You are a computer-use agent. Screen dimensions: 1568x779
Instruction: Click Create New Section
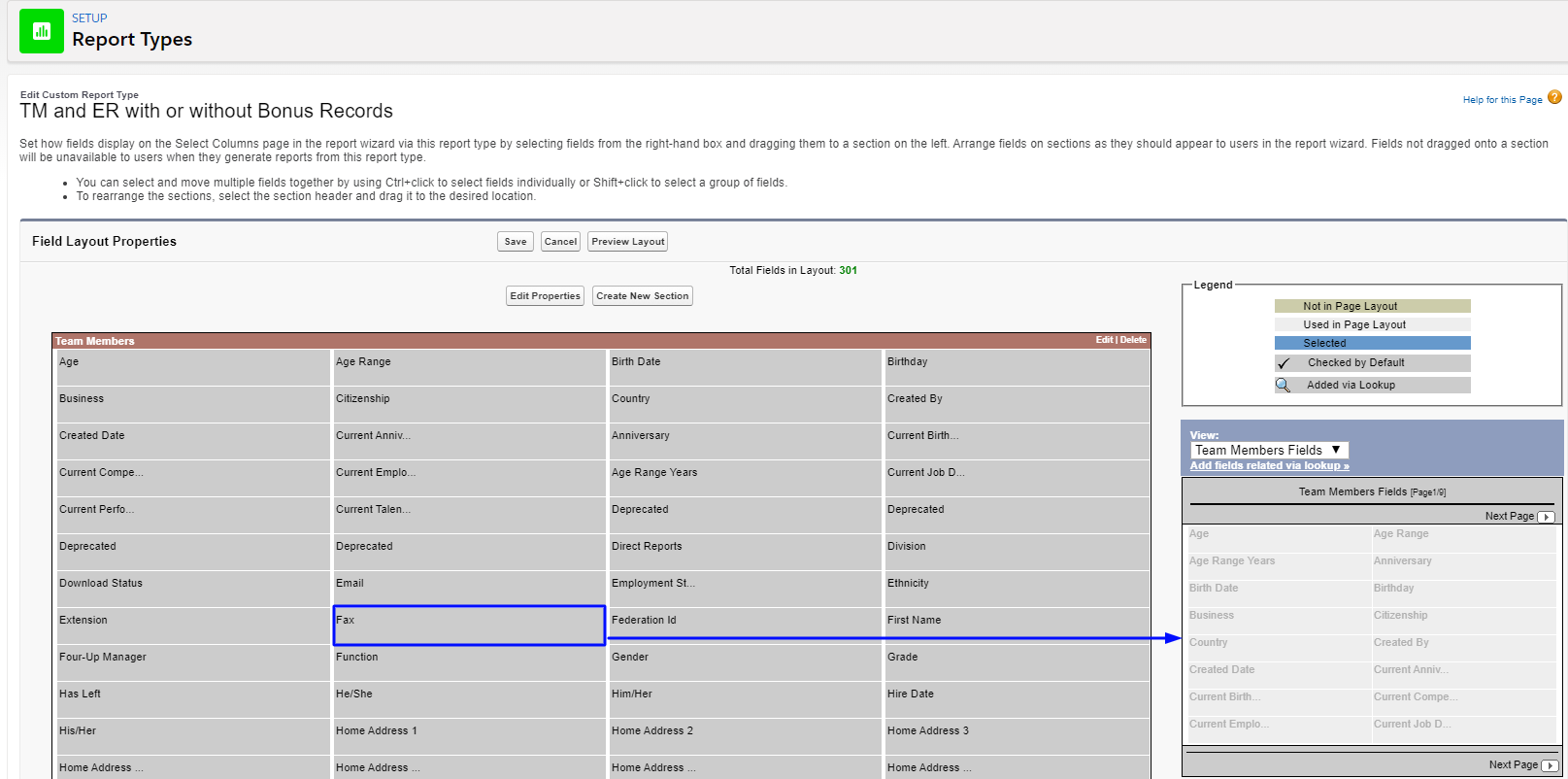click(642, 296)
